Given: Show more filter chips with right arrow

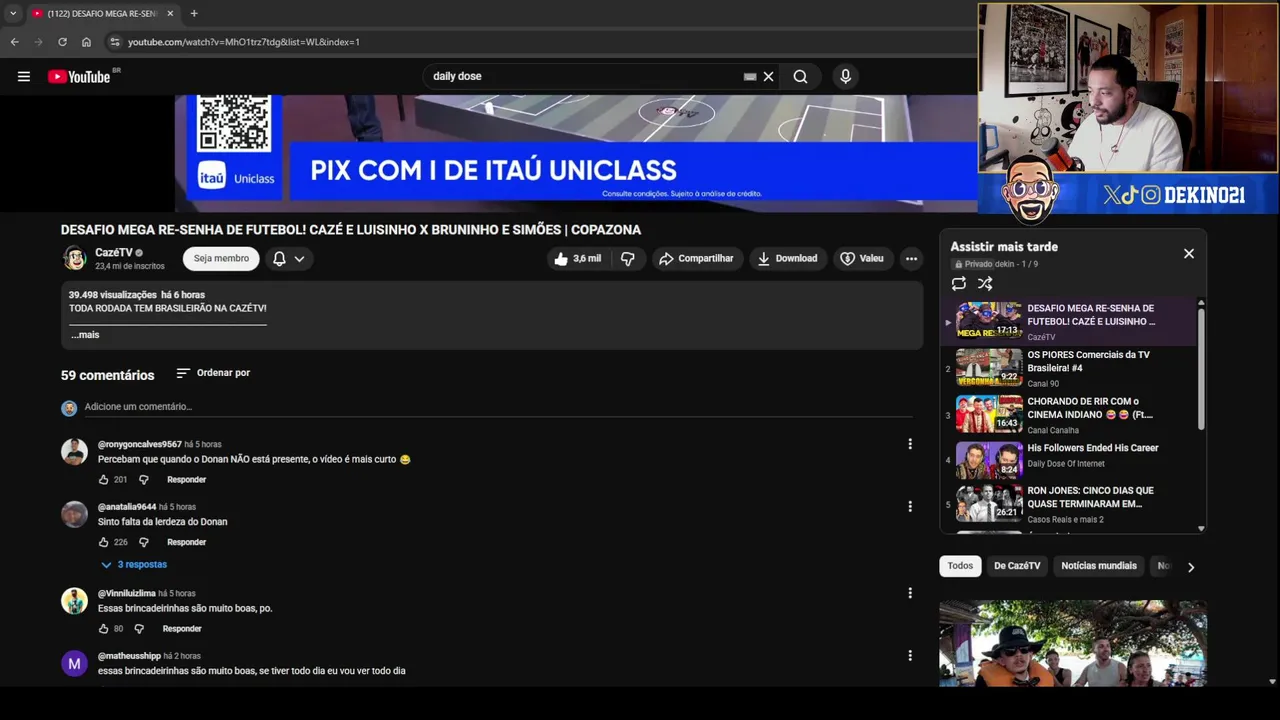Looking at the screenshot, I should [1190, 567].
